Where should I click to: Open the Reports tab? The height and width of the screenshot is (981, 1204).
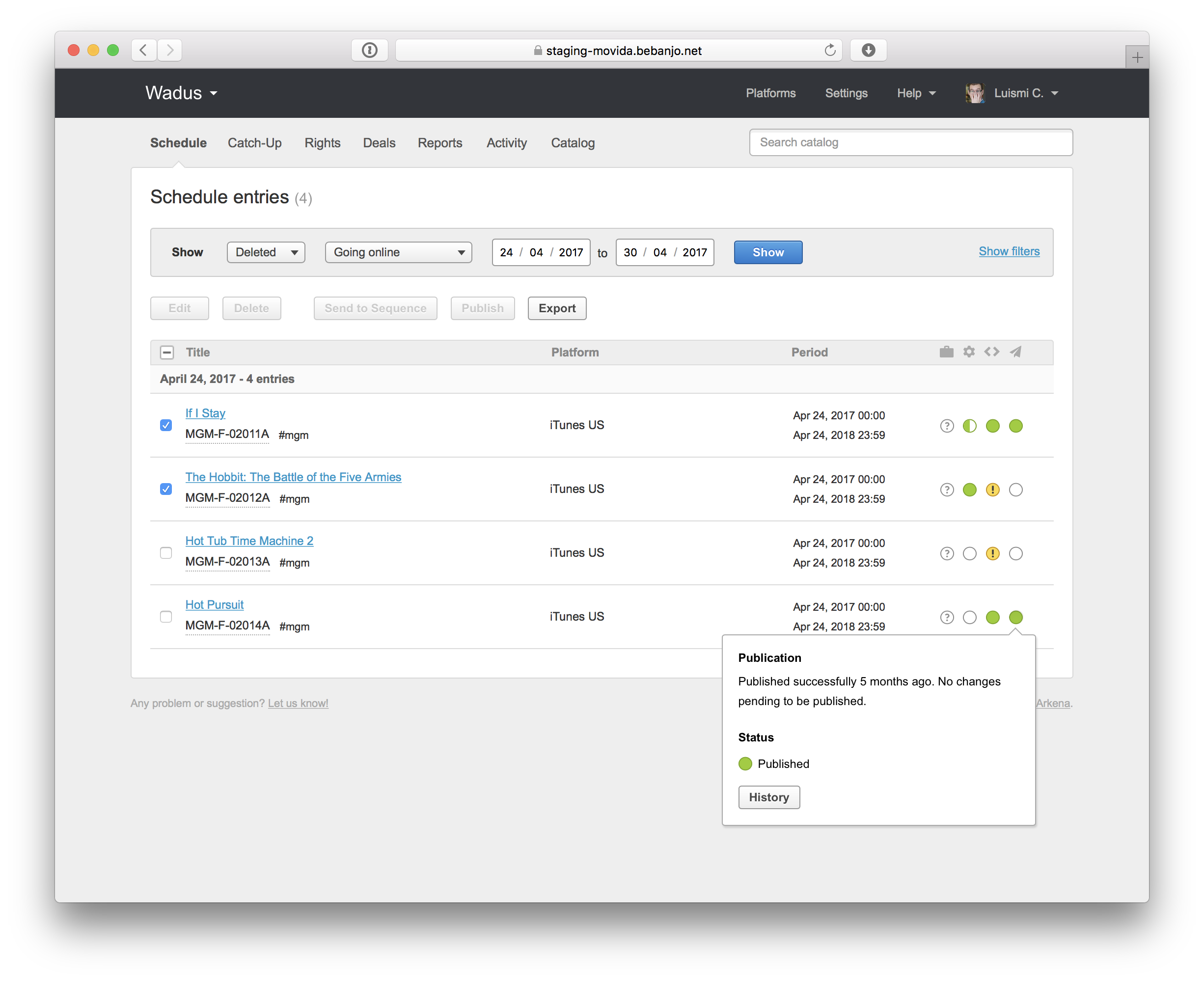pos(439,143)
